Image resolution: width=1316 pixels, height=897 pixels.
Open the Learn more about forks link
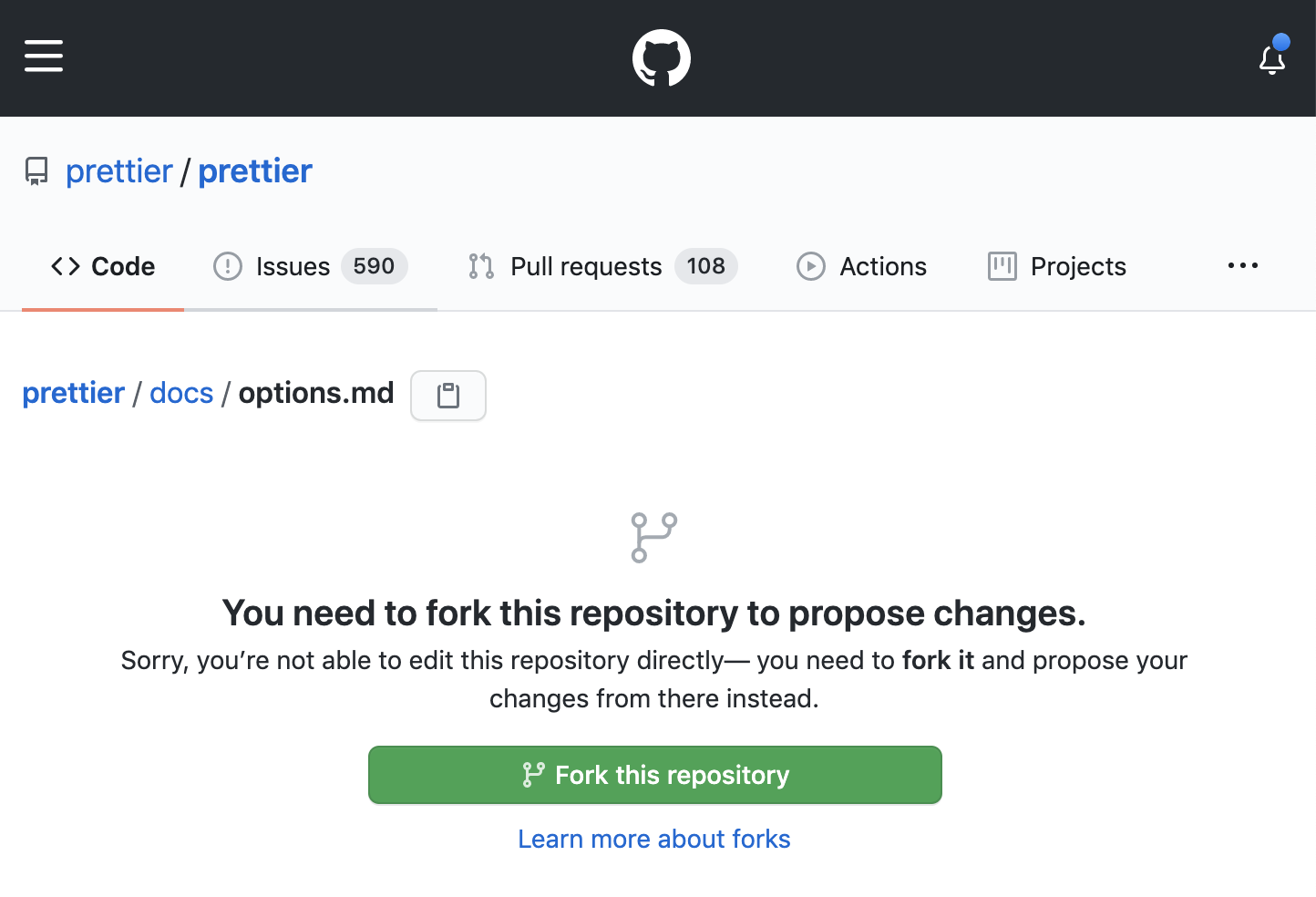(653, 839)
